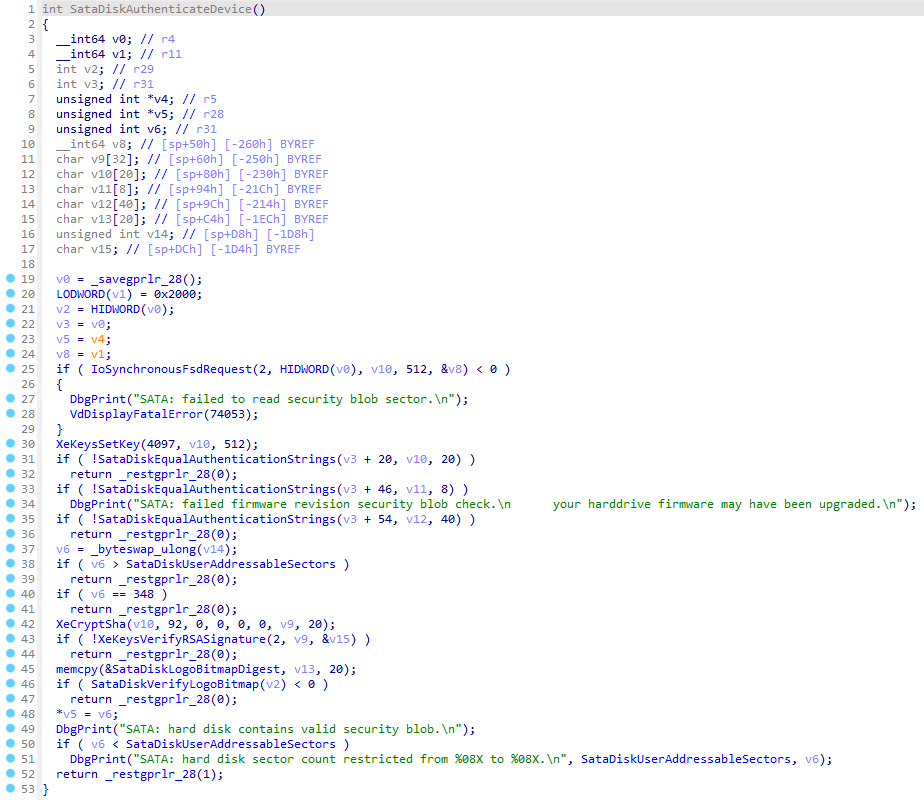Select '*v5 = v6' assignment

click(x=87, y=715)
